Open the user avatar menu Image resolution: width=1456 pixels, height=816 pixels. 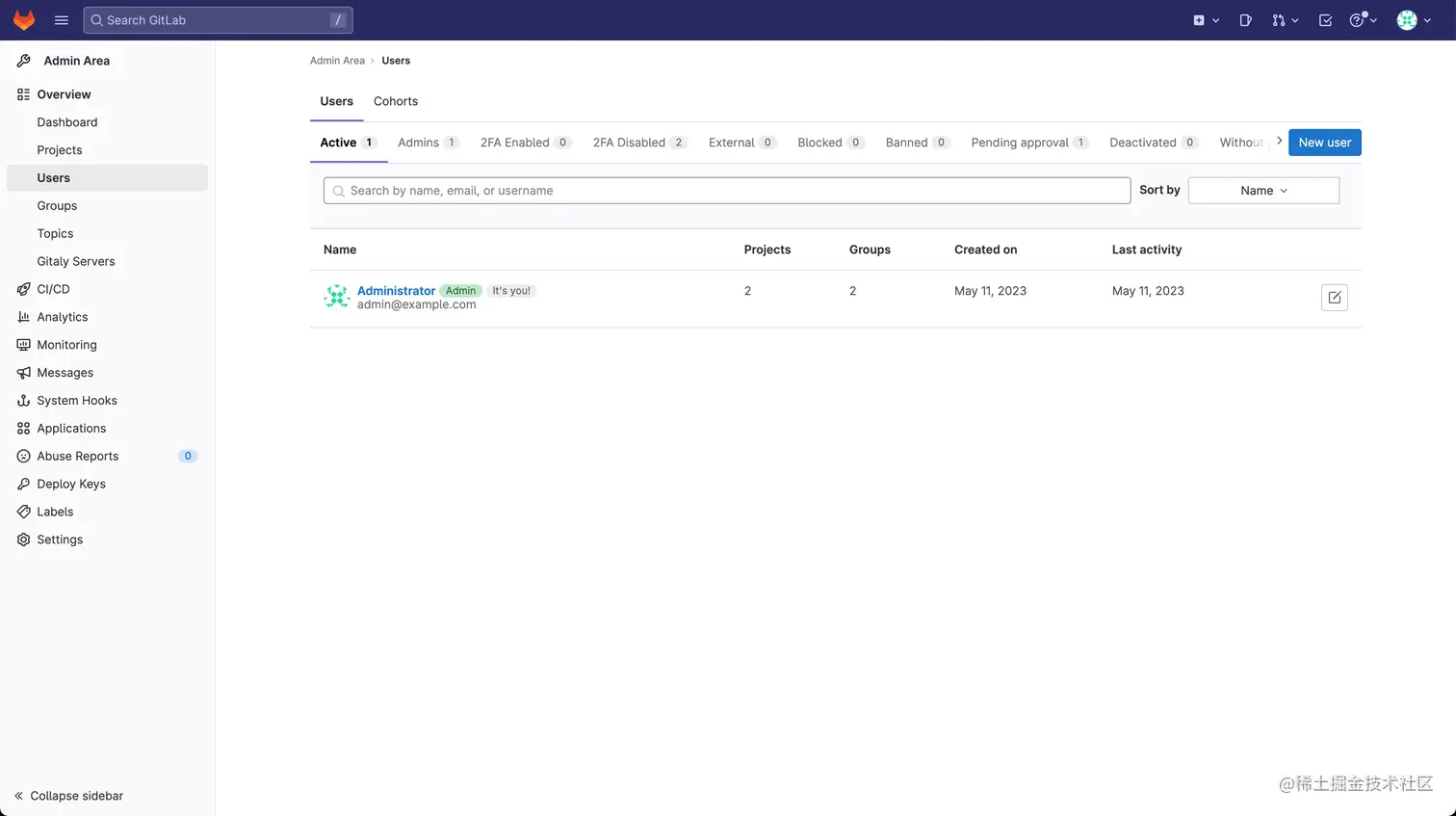point(1414,20)
